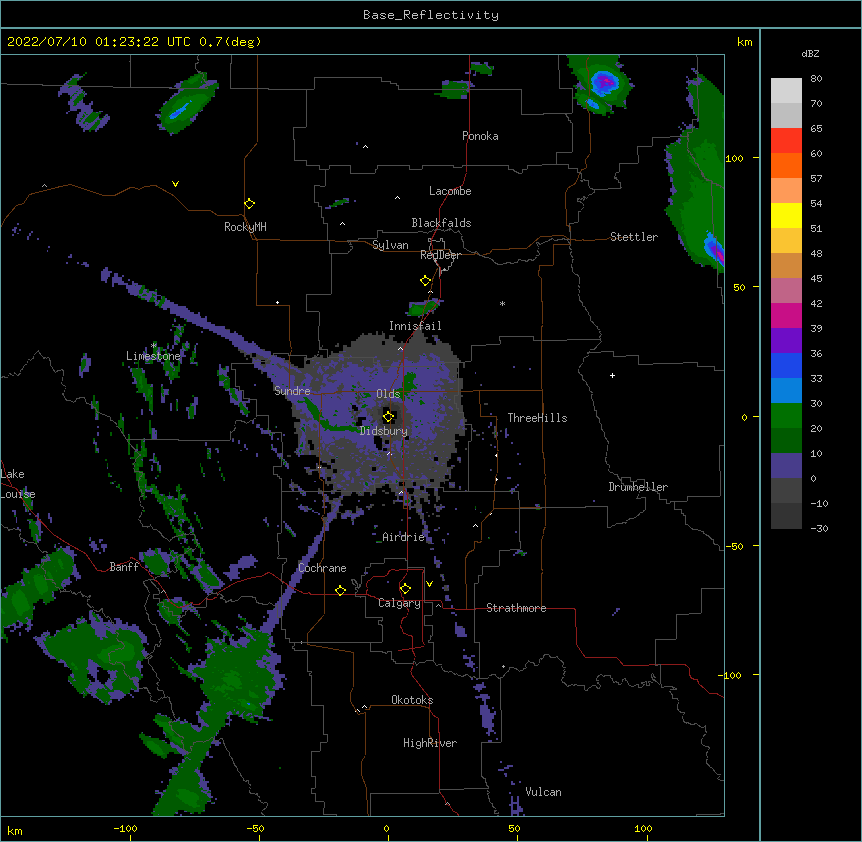Select the white asterisk above Limestone label
The width and height of the screenshot is (862, 842).
pyautogui.click(x=154, y=345)
